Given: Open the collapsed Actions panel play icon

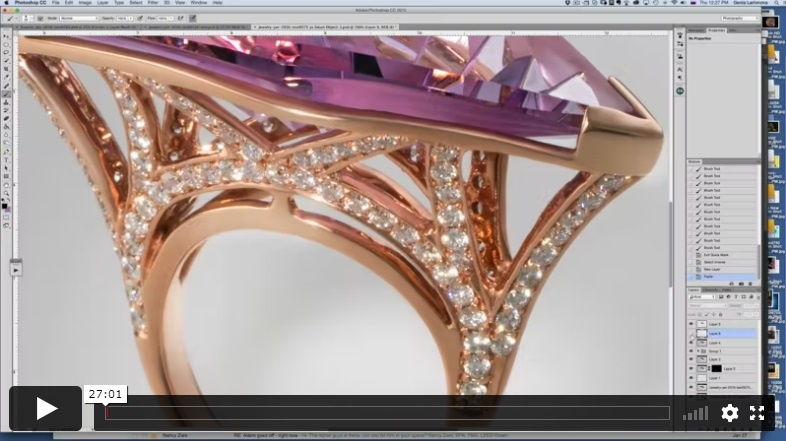Looking at the screenshot, I should [16, 270].
